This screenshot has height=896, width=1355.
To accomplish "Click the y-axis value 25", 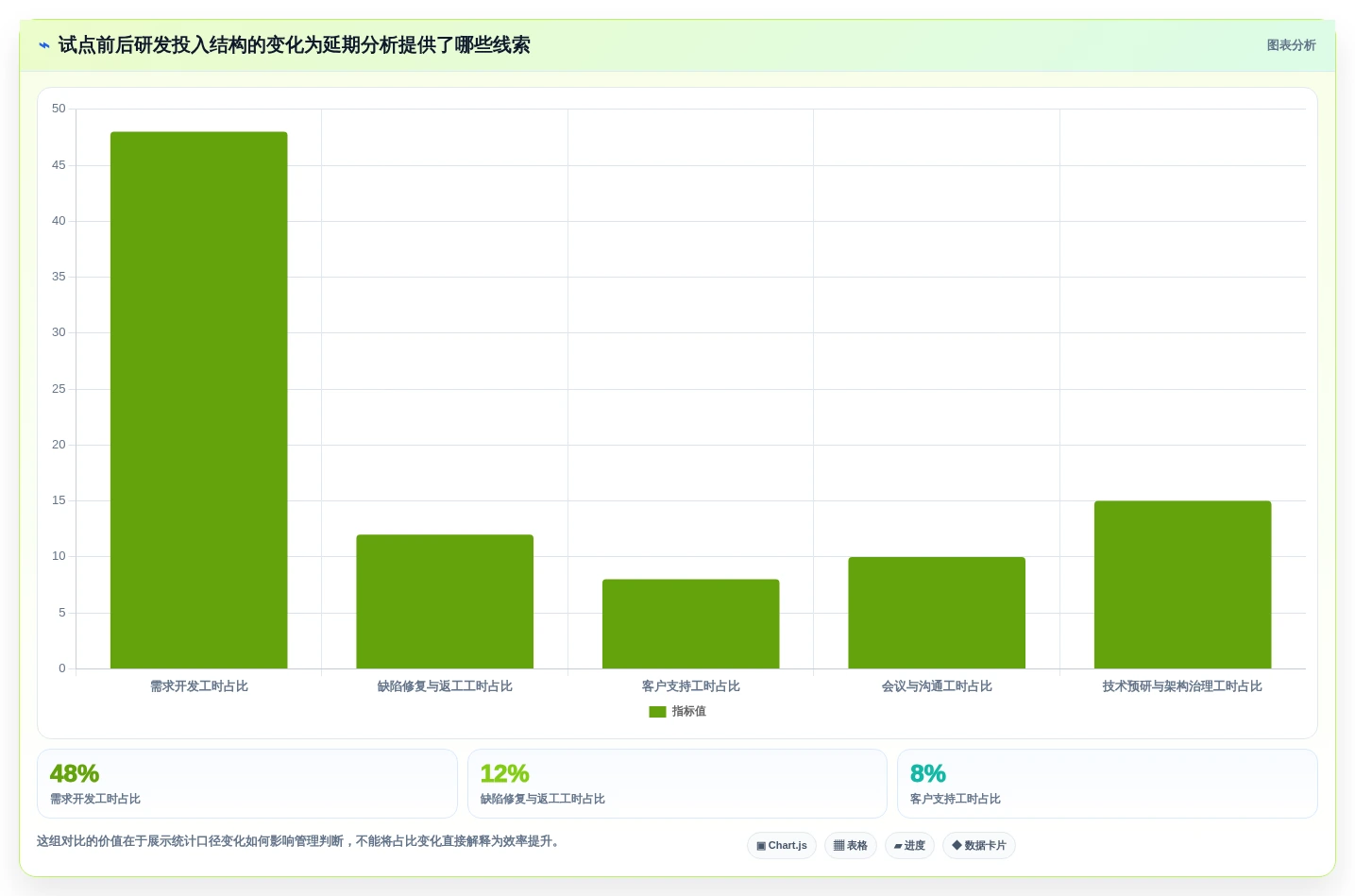I will pyautogui.click(x=59, y=389).
